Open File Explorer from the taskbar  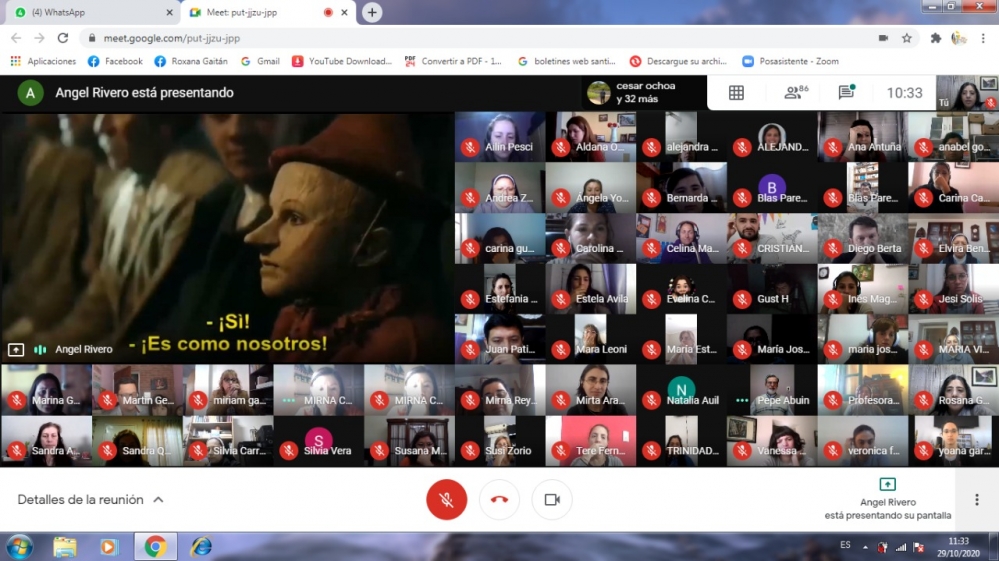64,547
